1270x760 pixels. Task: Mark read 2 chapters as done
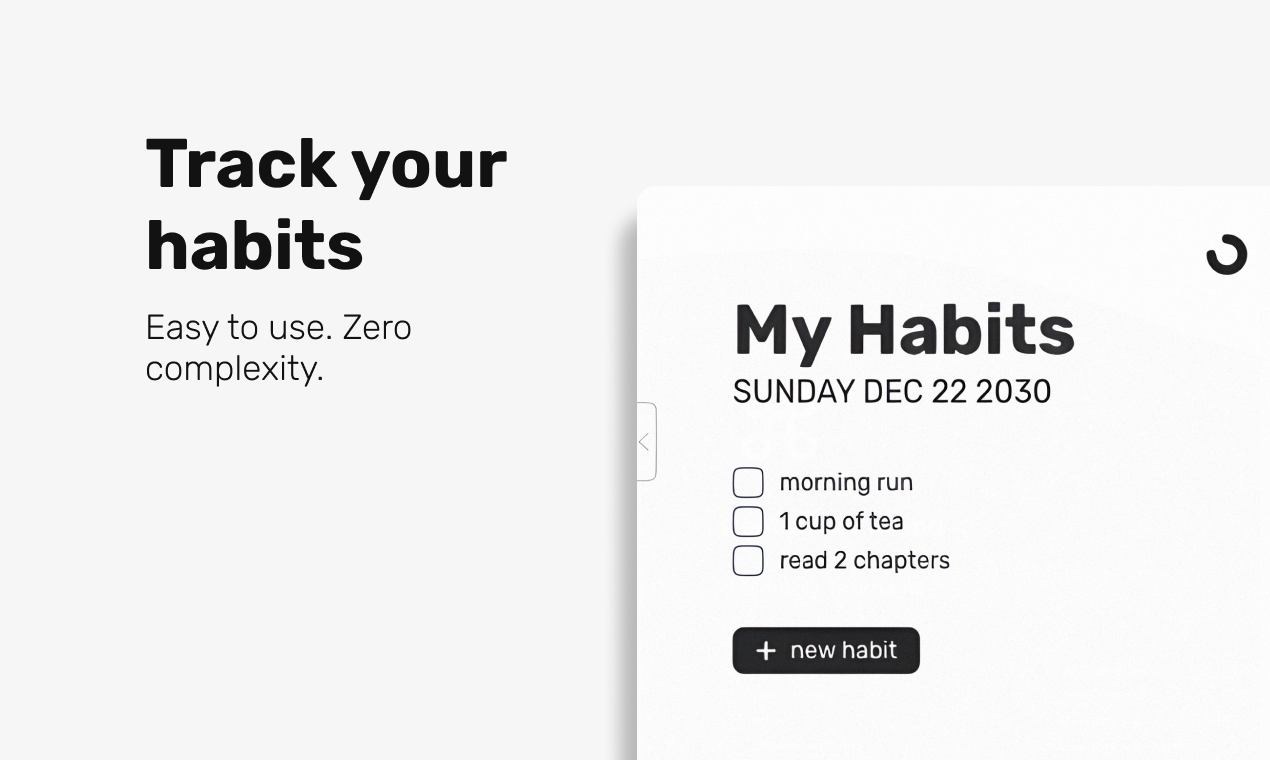click(748, 560)
